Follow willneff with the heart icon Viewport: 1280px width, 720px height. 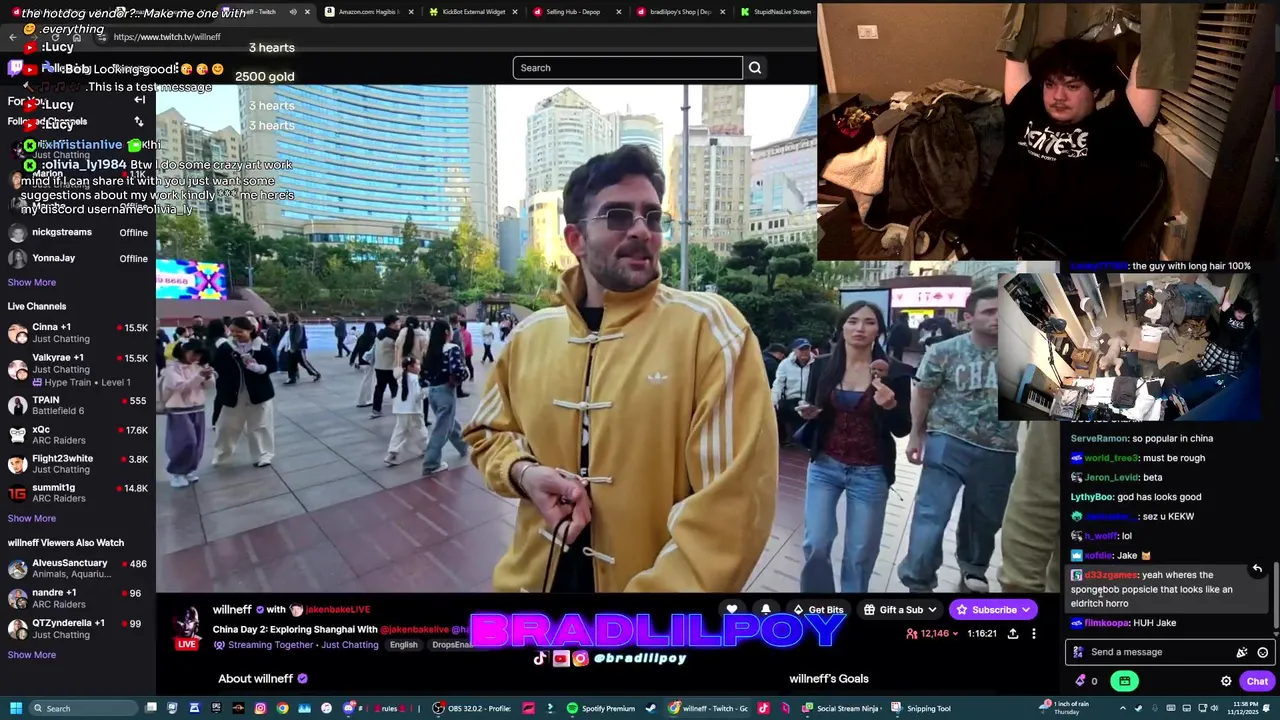[732, 609]
